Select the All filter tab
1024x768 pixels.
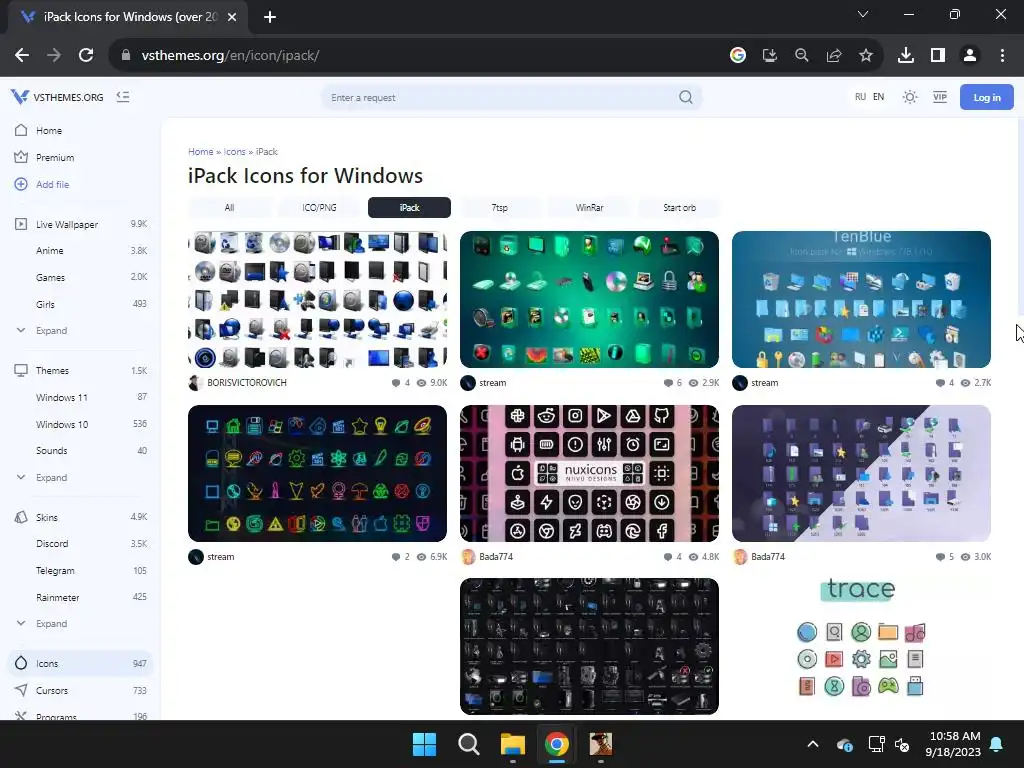click(229, 207)
